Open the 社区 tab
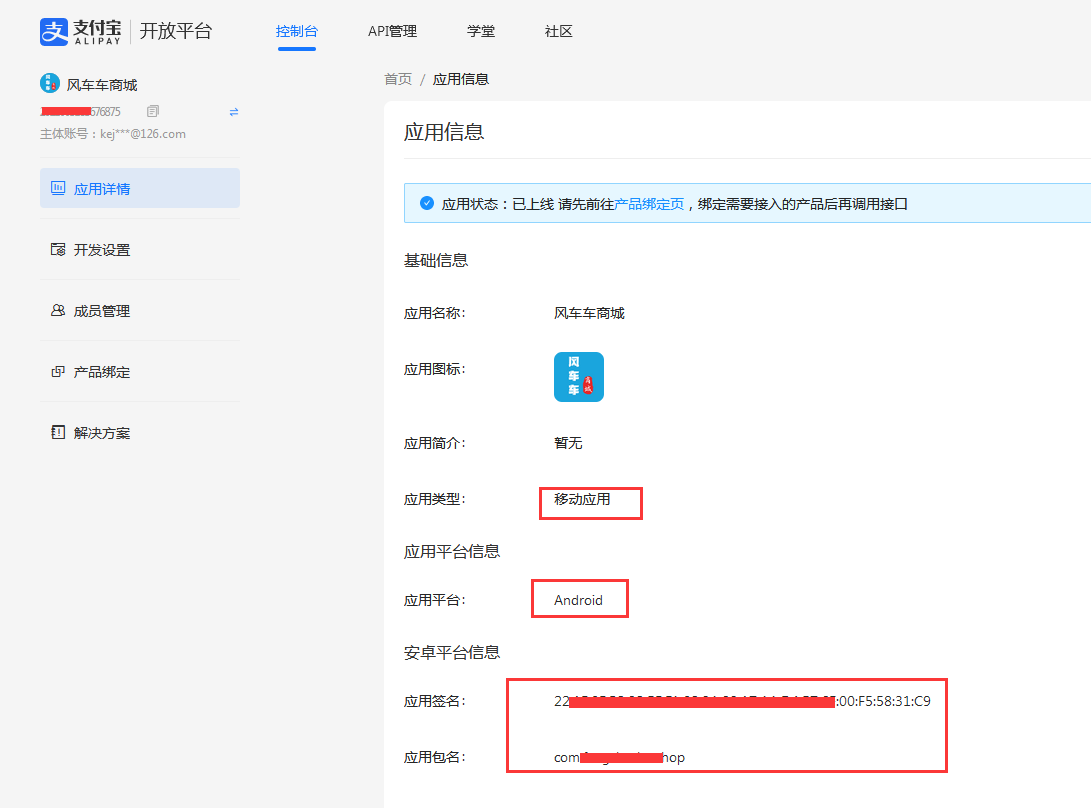1091x808 pixels. [x=557, y=31]
